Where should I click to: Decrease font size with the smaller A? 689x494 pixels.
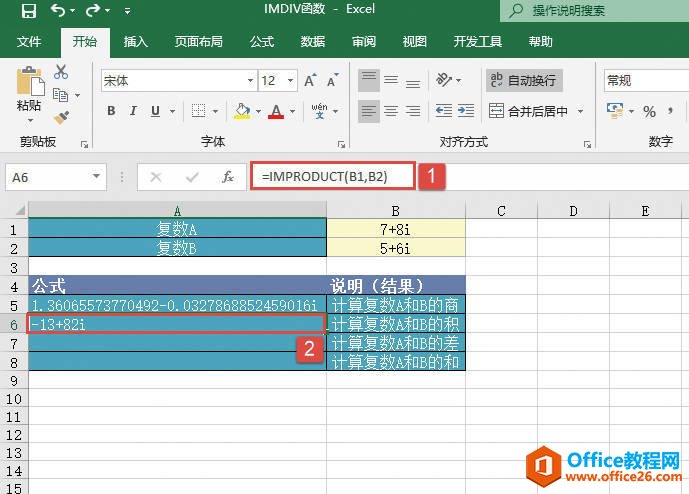click(x=332, y=81)
